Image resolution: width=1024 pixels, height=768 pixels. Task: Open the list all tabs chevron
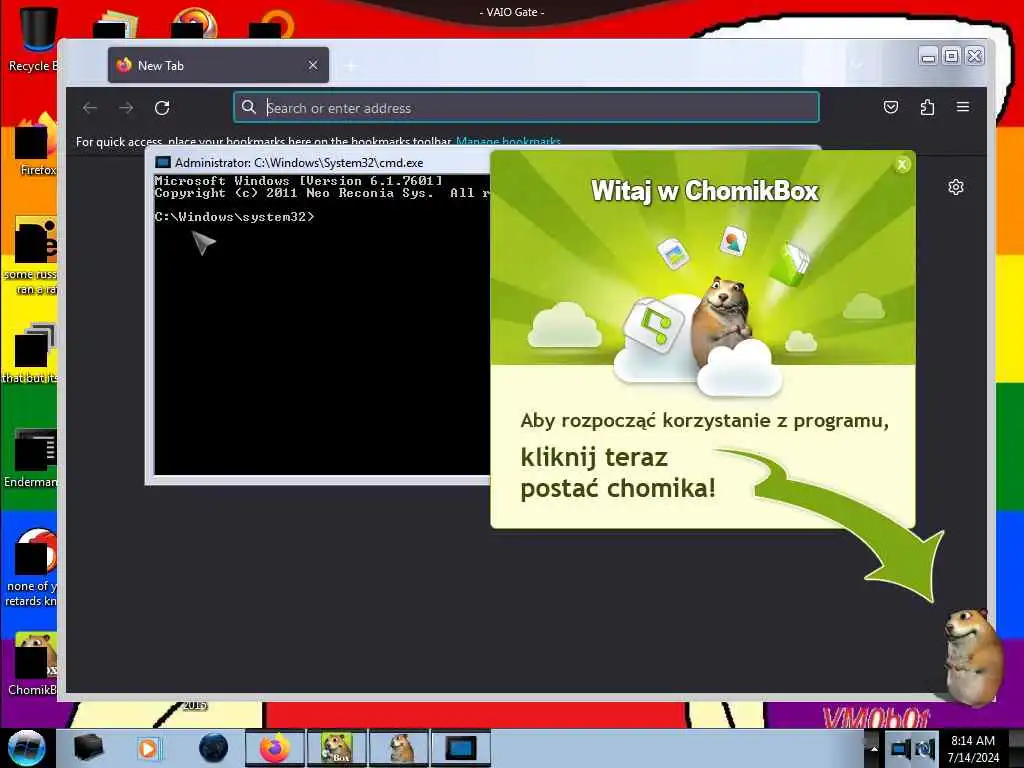click(857, 65)
